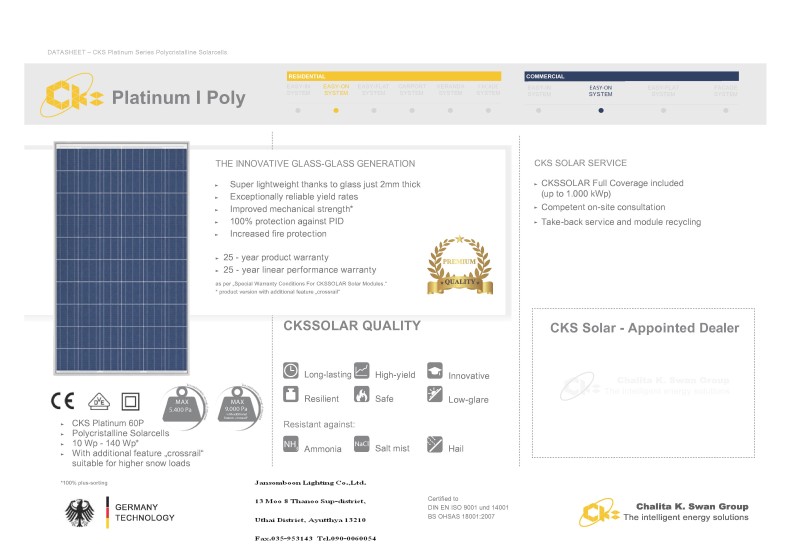This screenshot has width=791, height=559.
Task: Click the German eagle emblem
Action: [80, 513]
